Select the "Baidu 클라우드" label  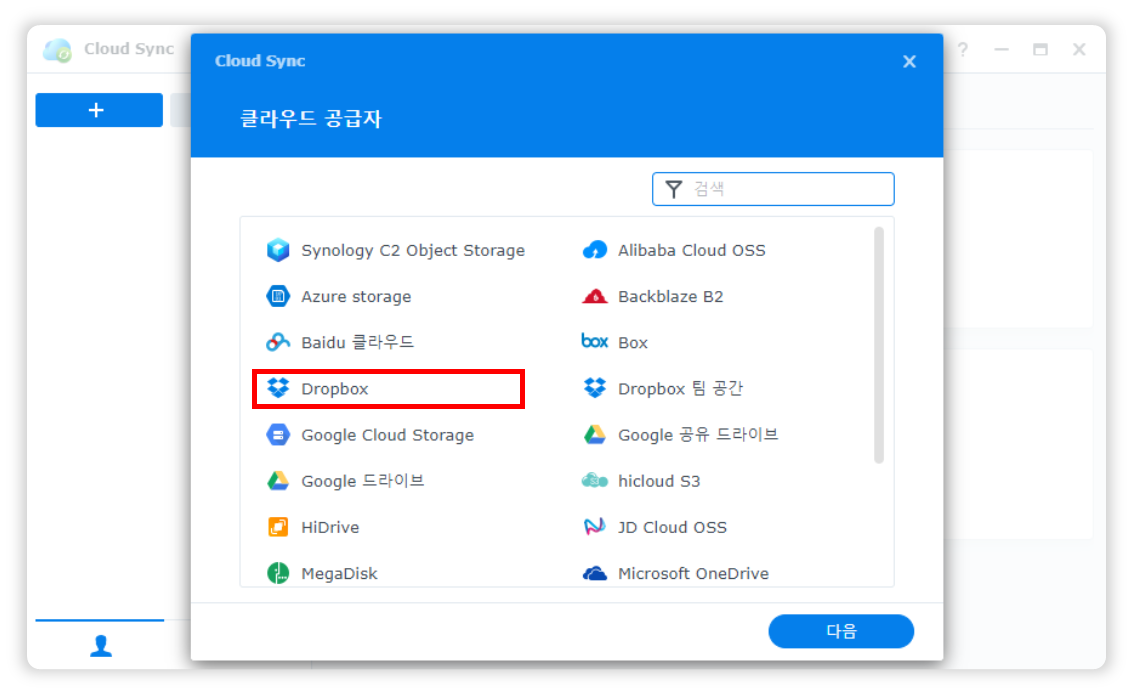click(x=358, y=342)
